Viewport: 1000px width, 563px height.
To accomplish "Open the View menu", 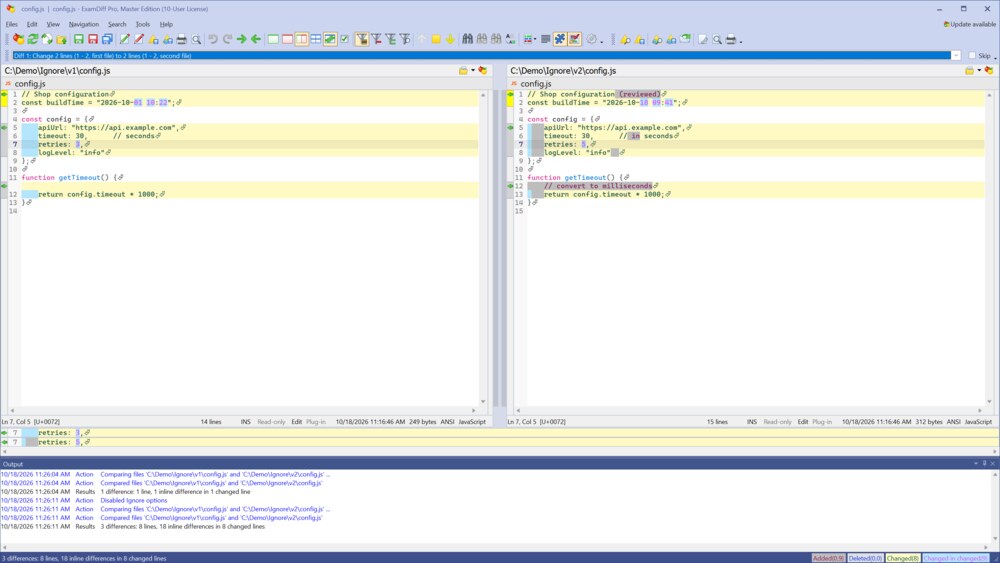I will (53, 24).
